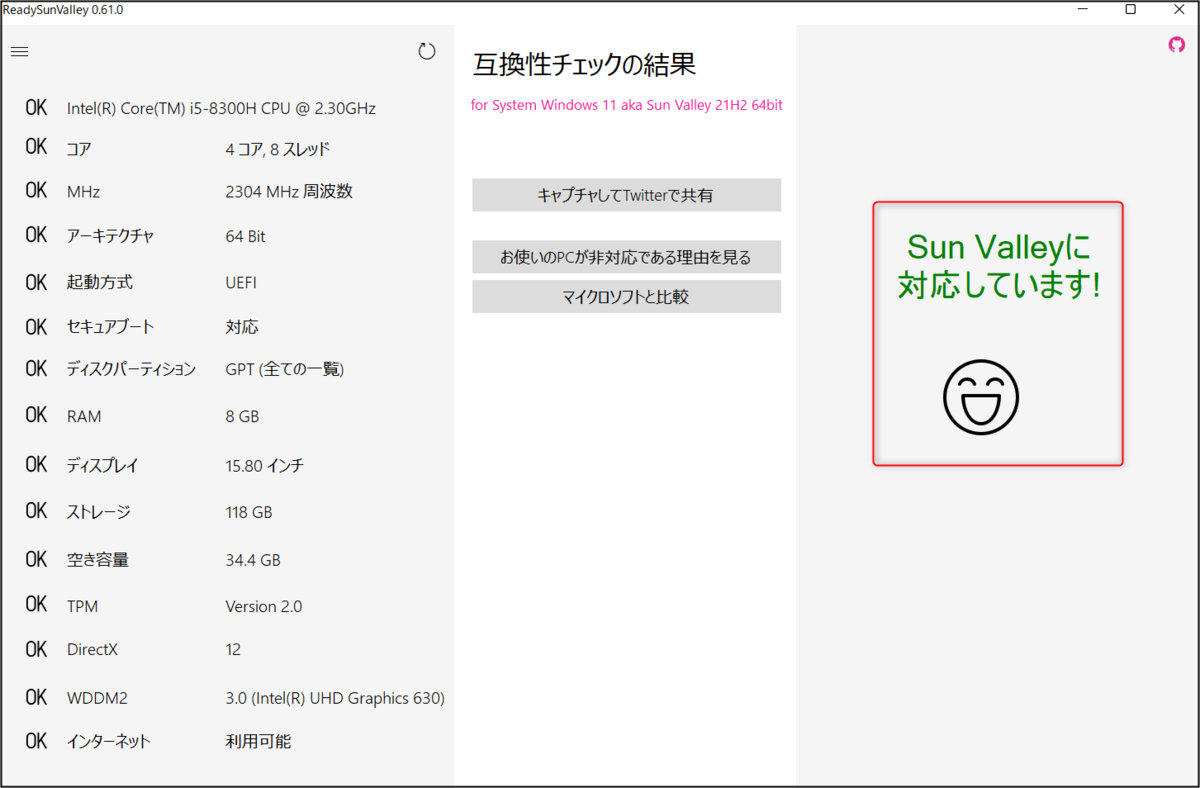
Task: Click GPT (全ての一覧) disk partition value
Action: [x=285, y=369]
